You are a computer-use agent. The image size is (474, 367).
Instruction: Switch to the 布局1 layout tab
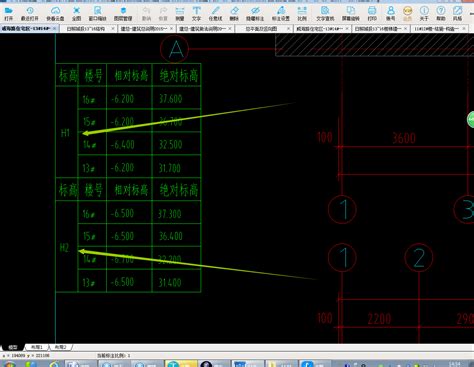coord(37,347)
